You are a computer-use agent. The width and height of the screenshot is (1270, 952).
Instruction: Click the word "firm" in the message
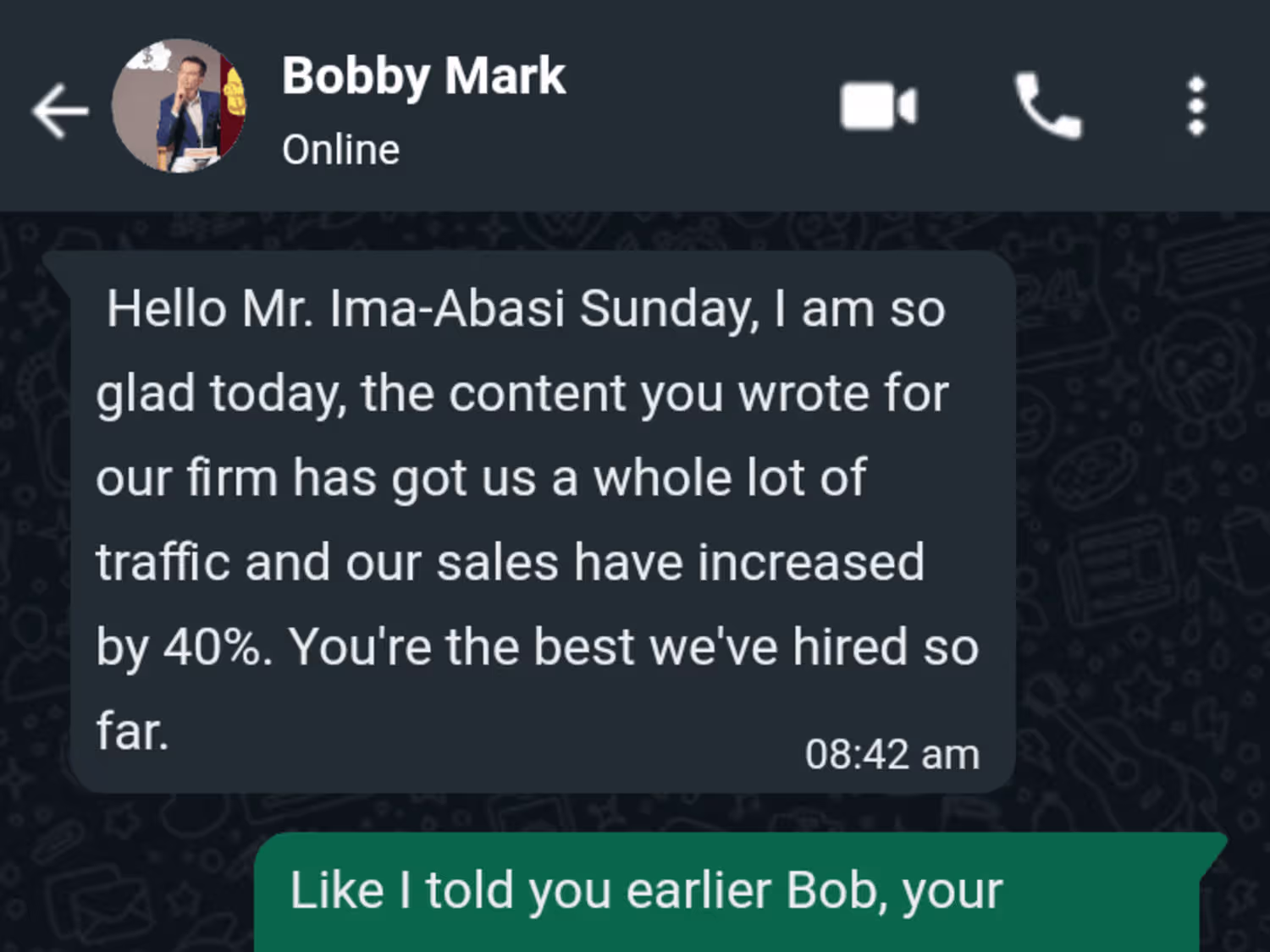232,477
